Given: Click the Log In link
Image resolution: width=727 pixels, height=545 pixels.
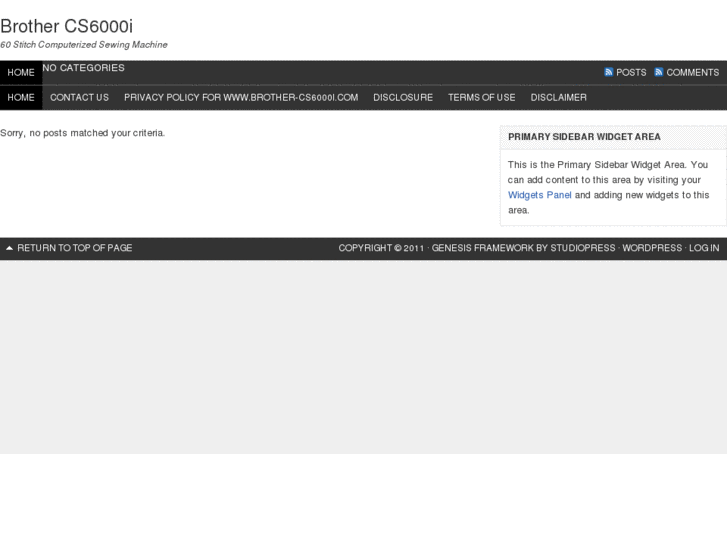Looking at the screenshot, I should pyautogui.click(x=704, y=248).
